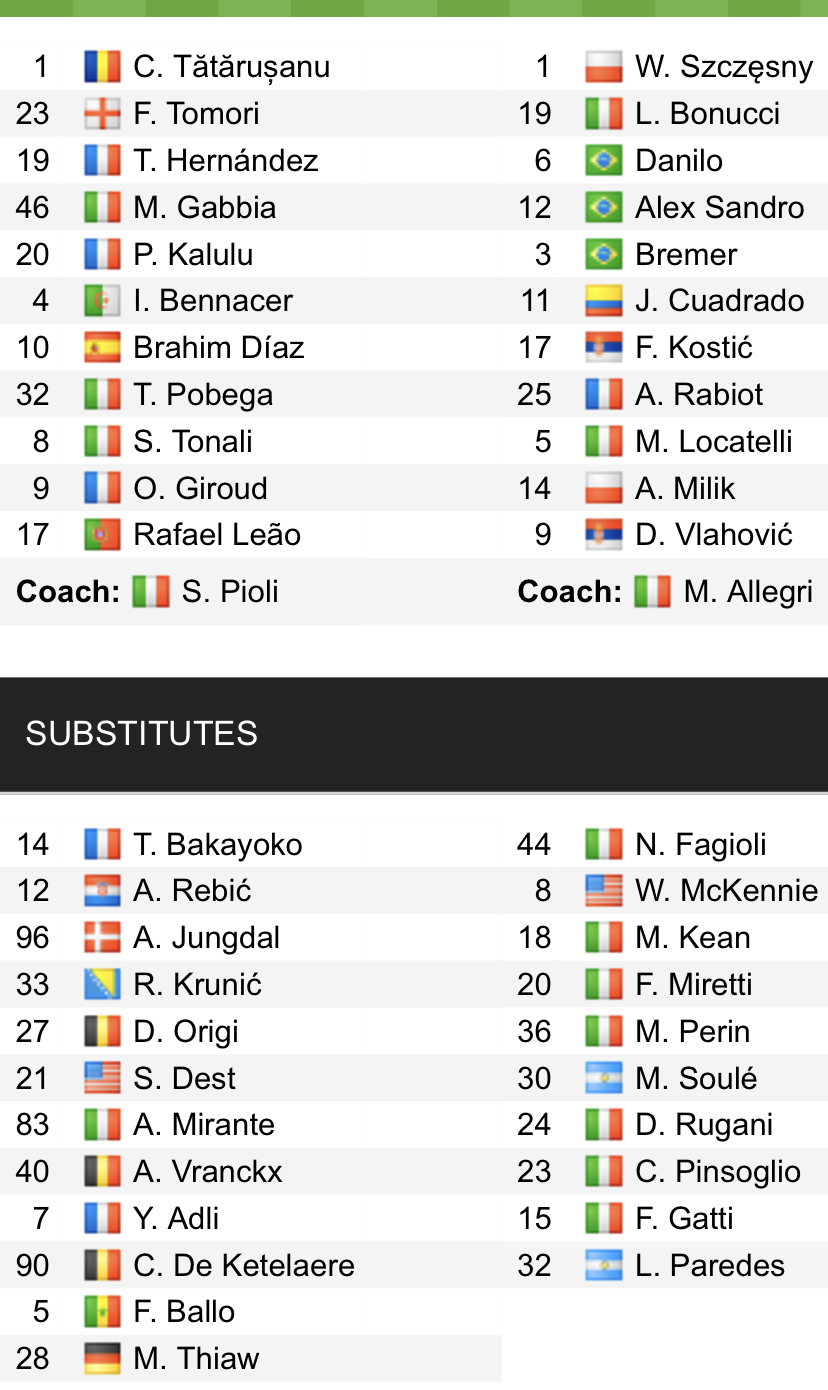Select the Portuguese flag beside Rafael Leão
Viewport: 828px width, 1390px height.
pos(102,535)
